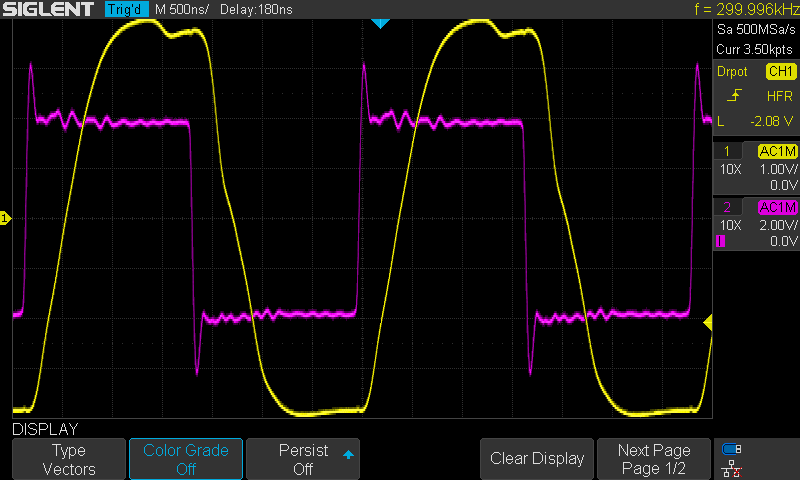Viewport: 800px width, 480px height.
Task: Select the Type Vectors softkey
Action: [69, 459]
